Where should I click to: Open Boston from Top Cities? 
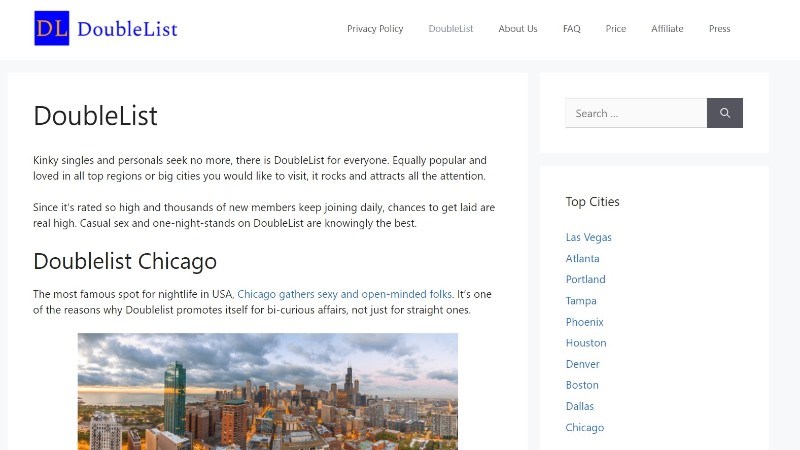tap(582, 385)
